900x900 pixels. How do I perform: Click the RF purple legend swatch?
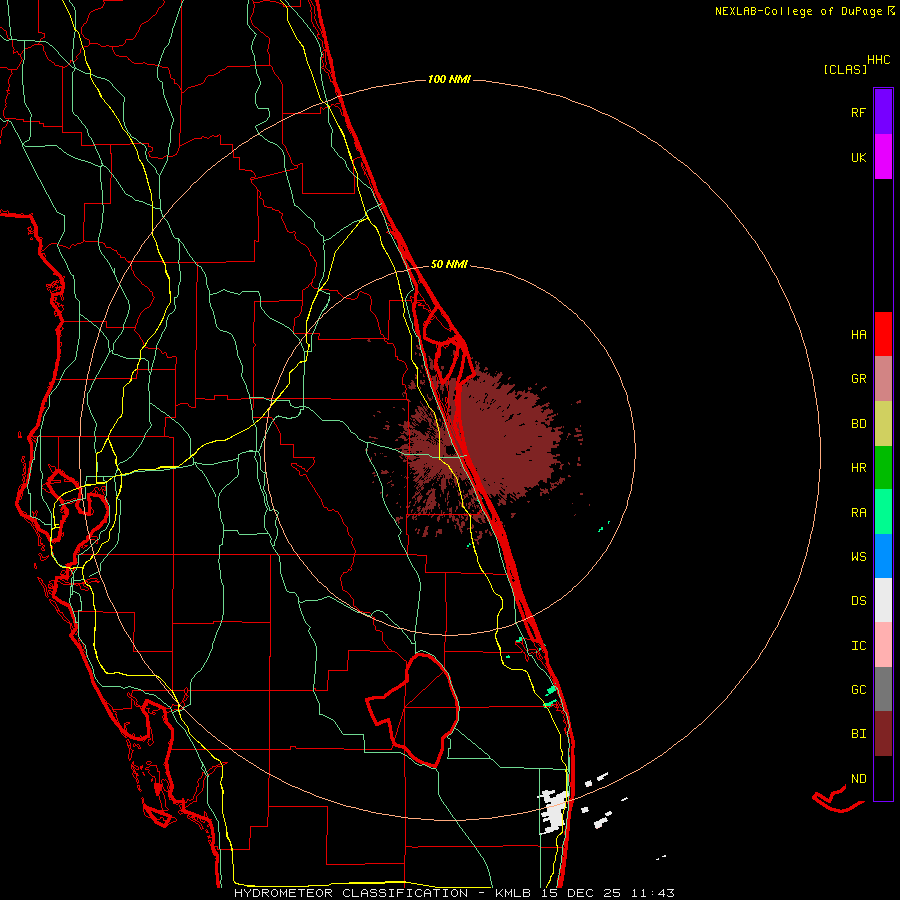tap(883, 112)
